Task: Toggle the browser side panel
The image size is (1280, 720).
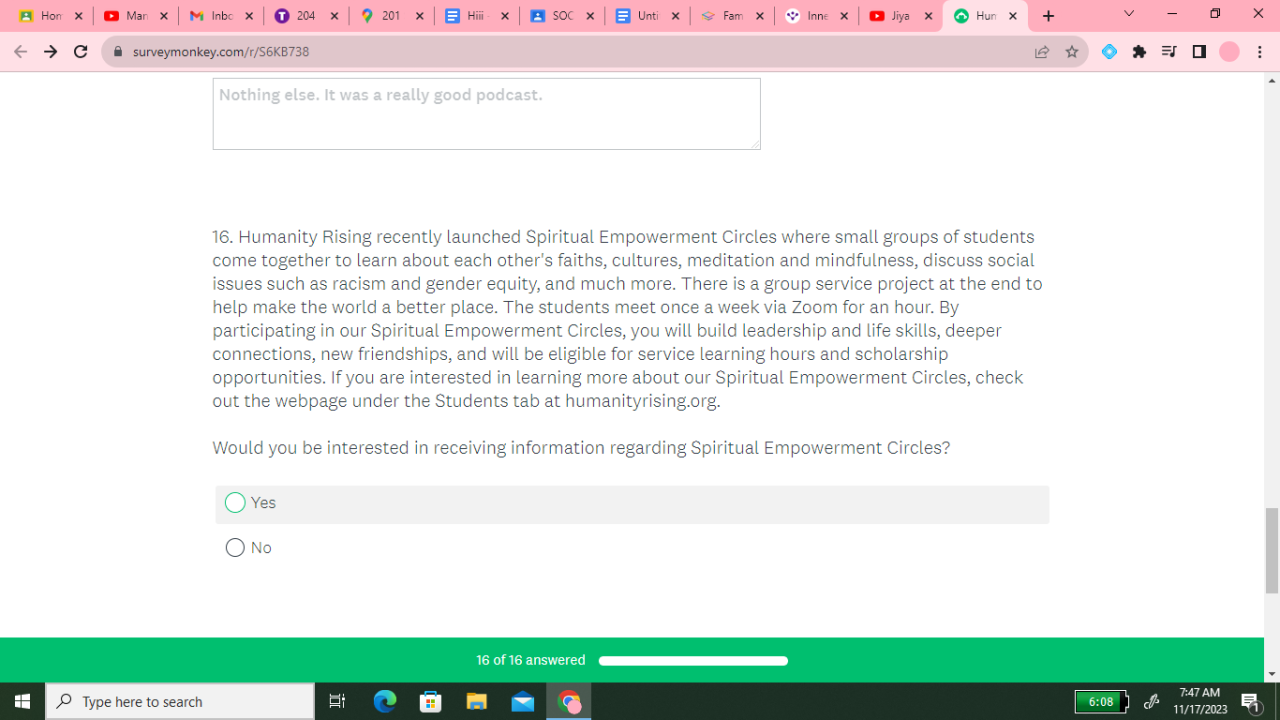Action: click(1199, 52)
